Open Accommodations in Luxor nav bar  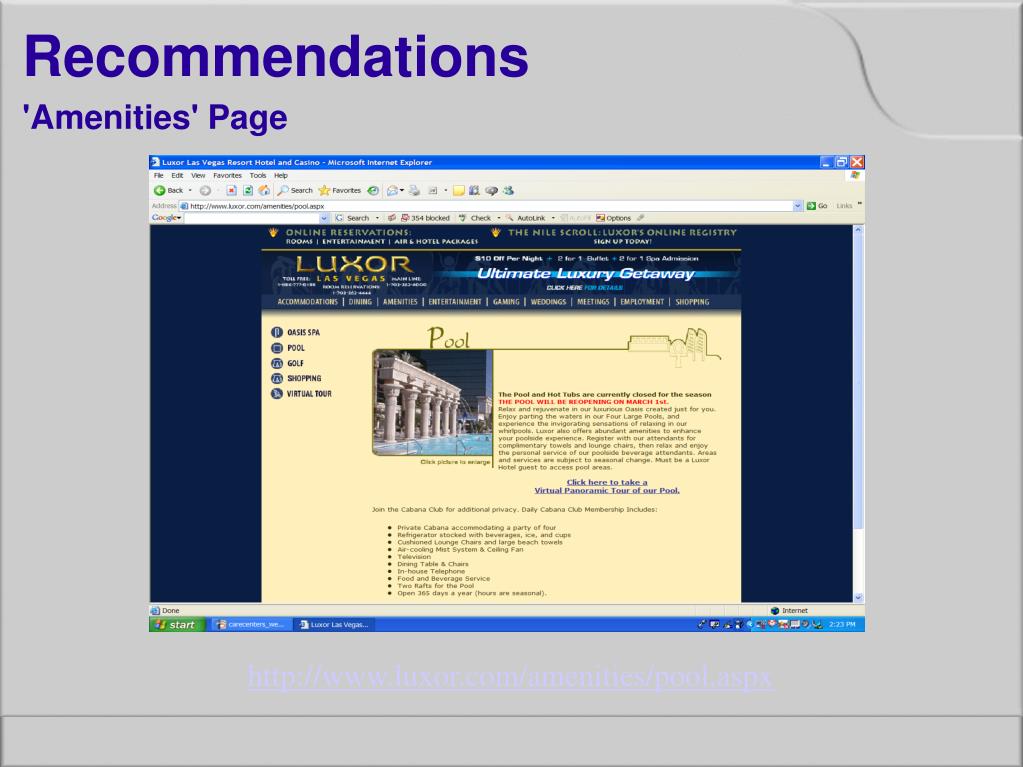tap(307, 302)
